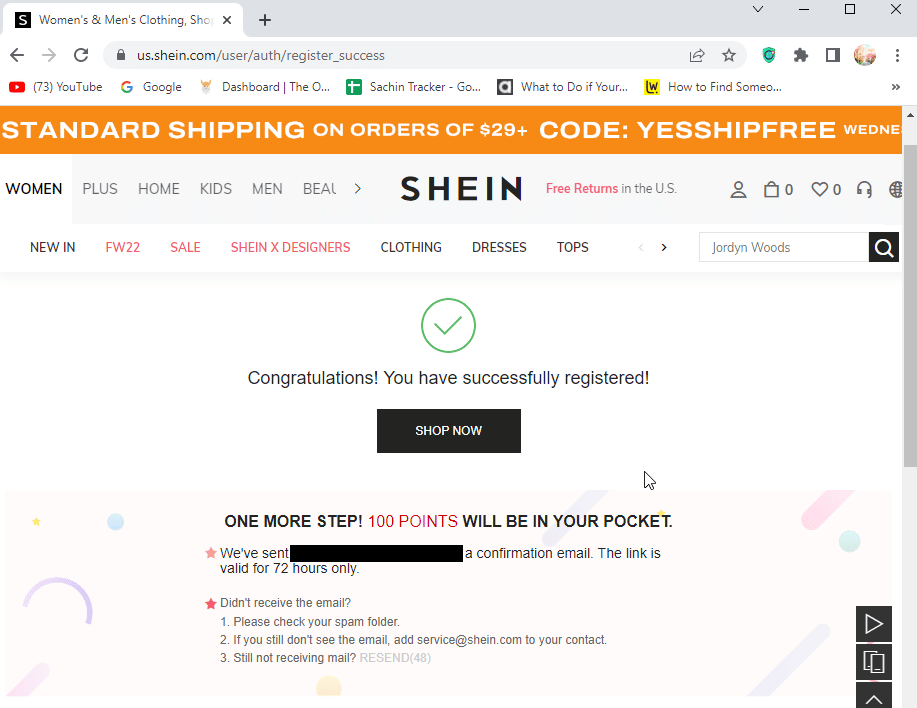The width and height of the screenshot is (917, 708).
Task: Click the mobile app icon at bottom right
Action: 873,661
